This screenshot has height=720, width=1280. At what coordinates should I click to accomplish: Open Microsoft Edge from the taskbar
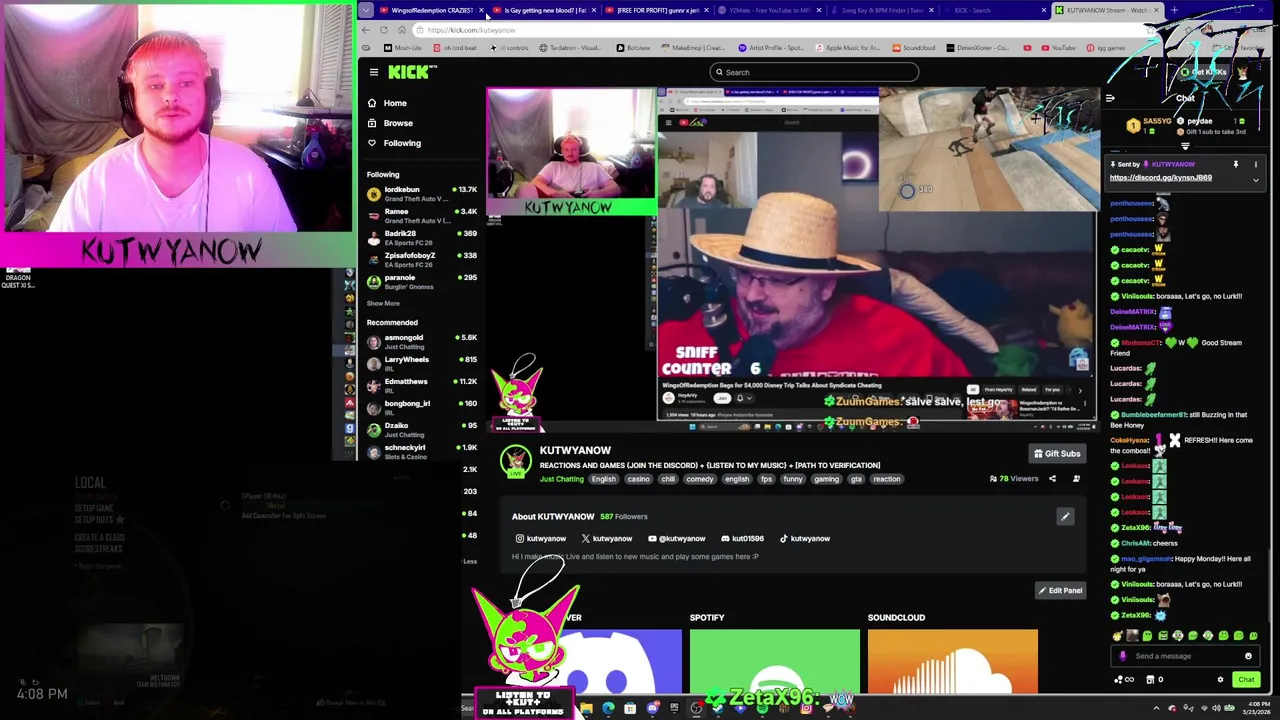click(609, 709)
